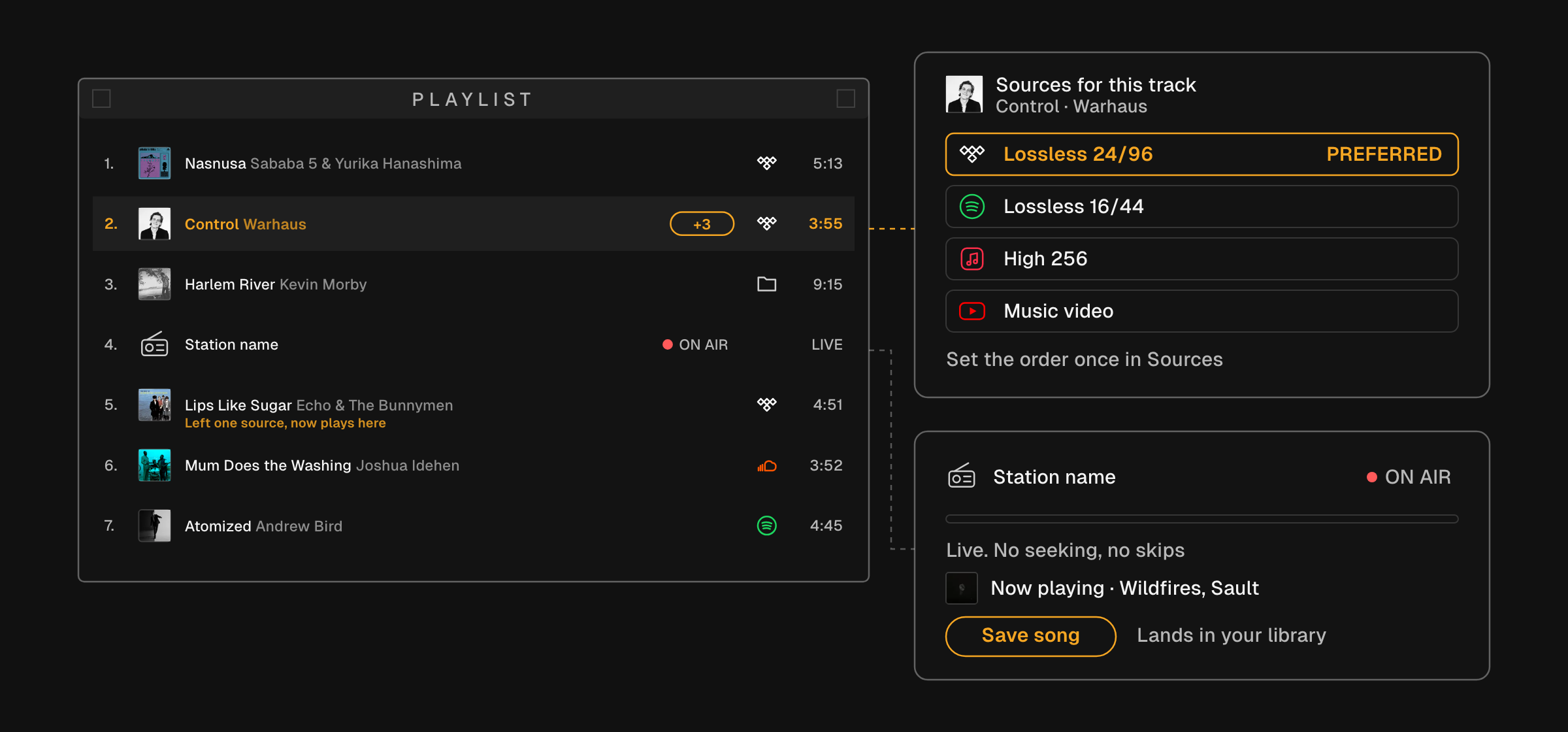Click the YouTube icon next to Music video
1568x732 pixels.
click(972, 311)
